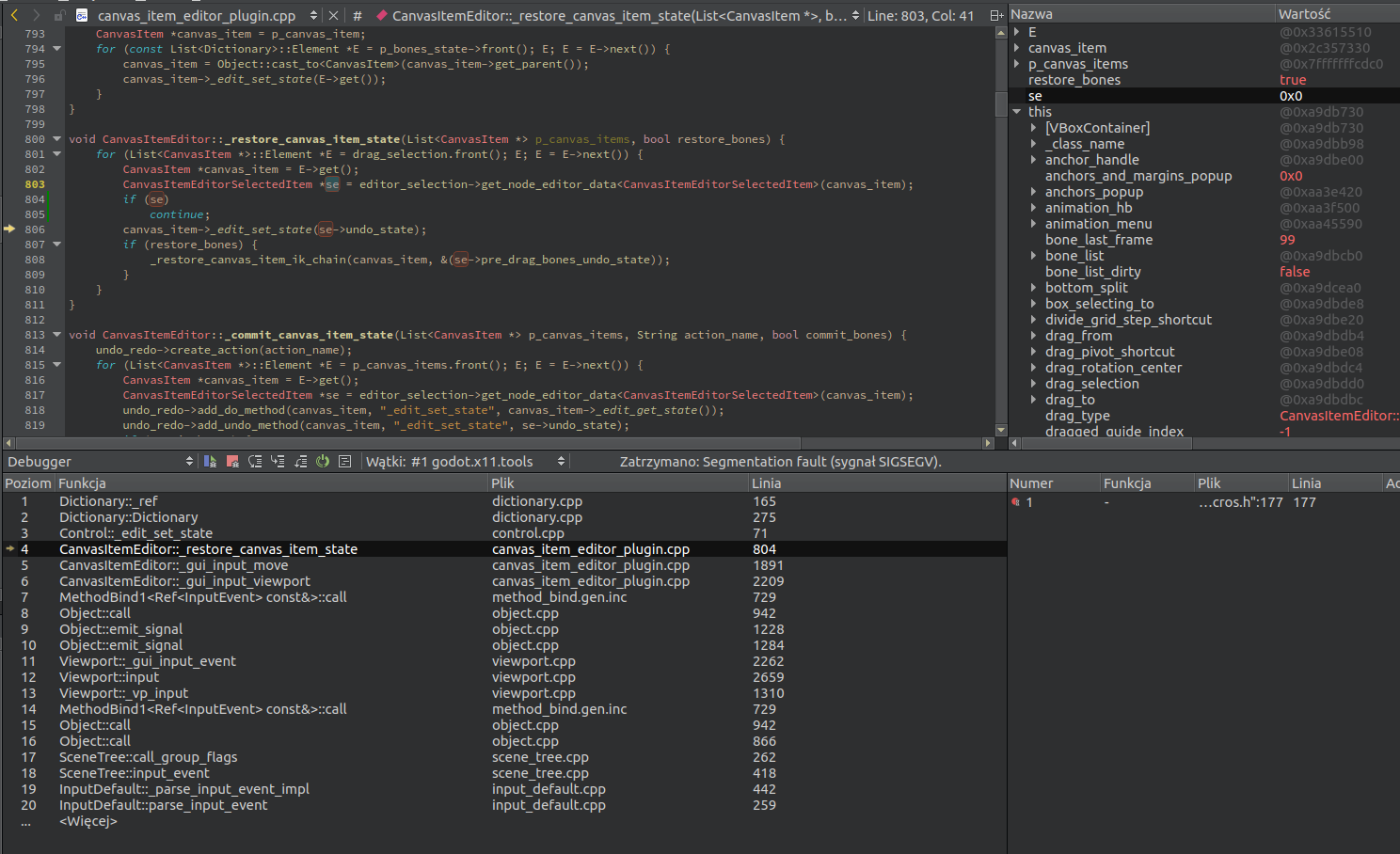Viewport: 1400px width, 854px height.
Task: Select frame Viewport::_gui_input_event
Action: coord(503,661)
